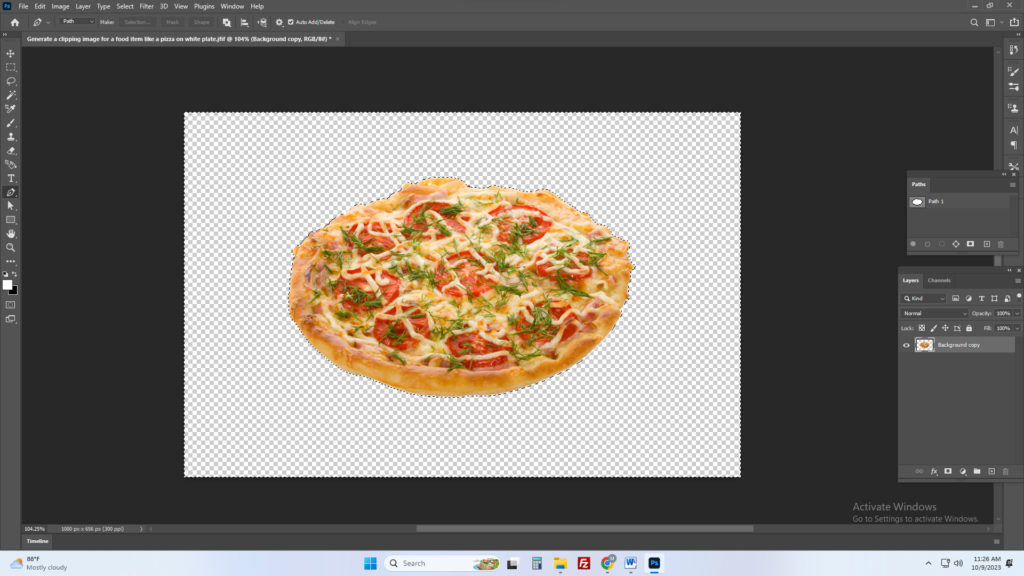Screen dimensions: 1024x576
Task: Select the Rectangle shape tool
Action: (x=10, y=220)
